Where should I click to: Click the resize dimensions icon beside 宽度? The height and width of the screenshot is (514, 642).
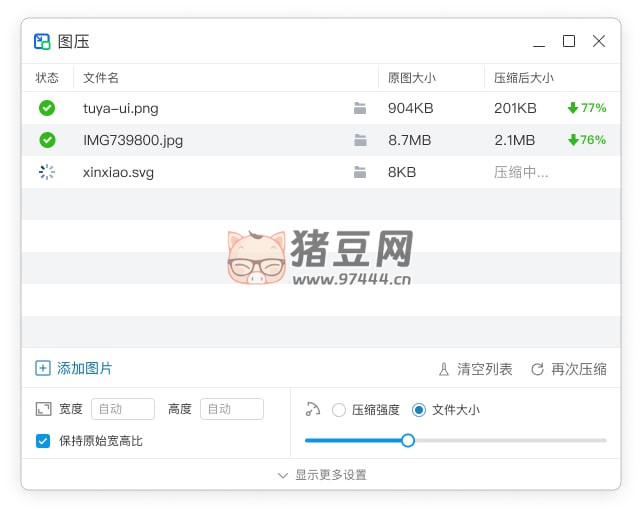tap(43, 409)
